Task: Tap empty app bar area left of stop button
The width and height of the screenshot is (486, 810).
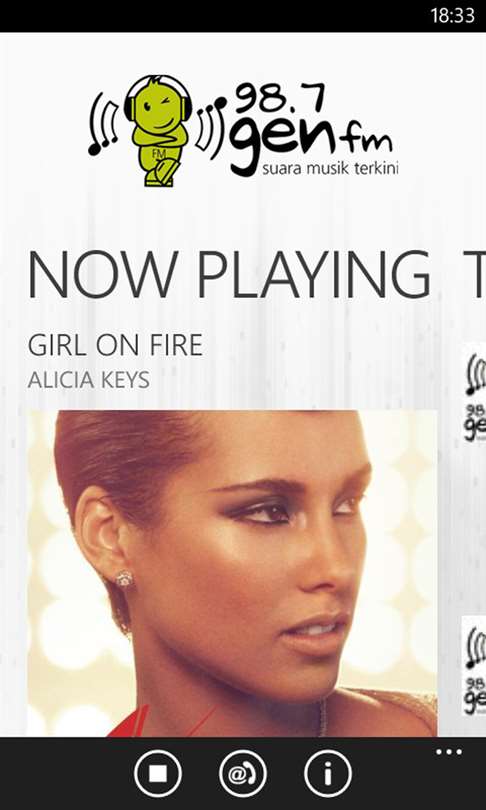Action: point(65,774)
